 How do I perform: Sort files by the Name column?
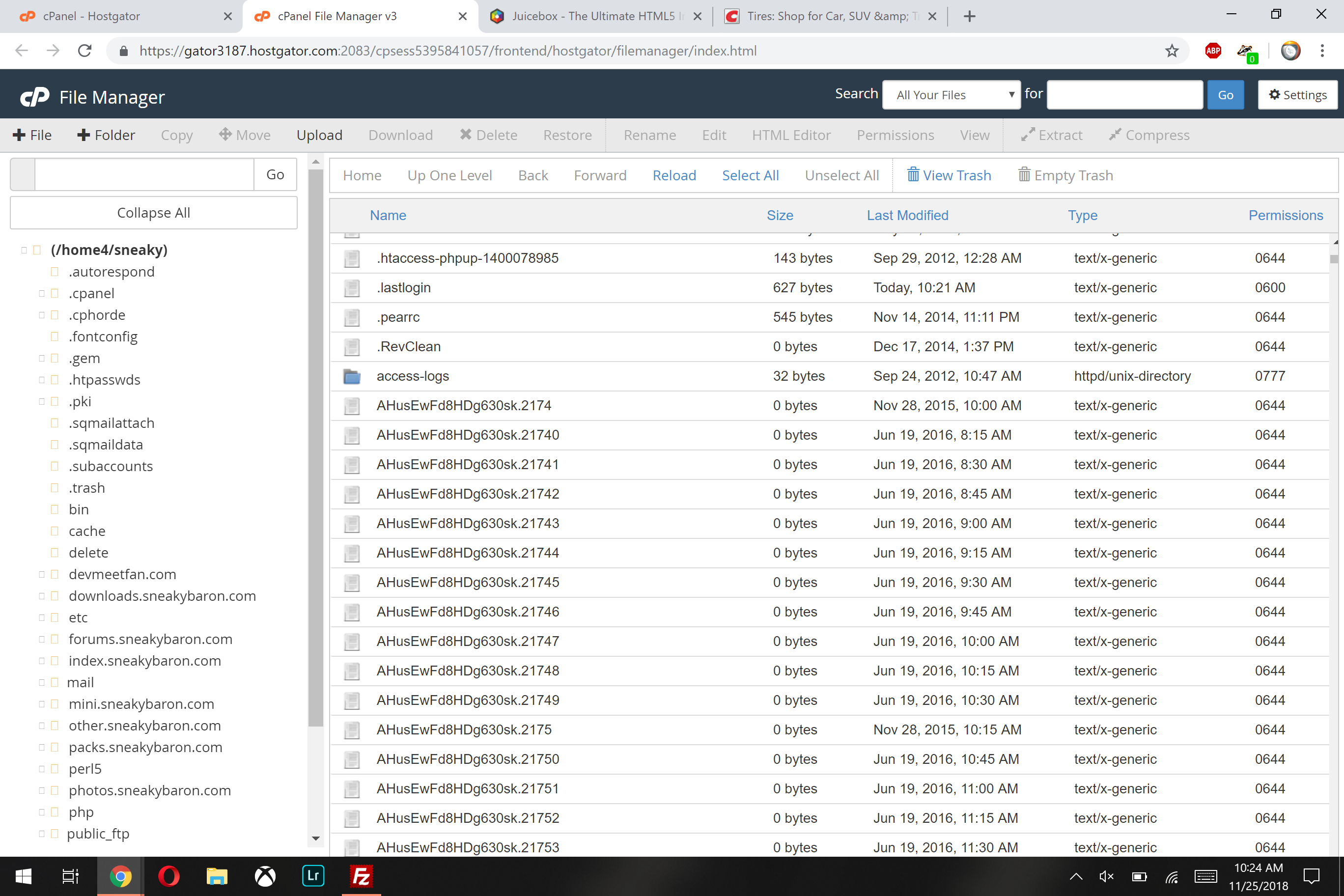tap(388, 216)
